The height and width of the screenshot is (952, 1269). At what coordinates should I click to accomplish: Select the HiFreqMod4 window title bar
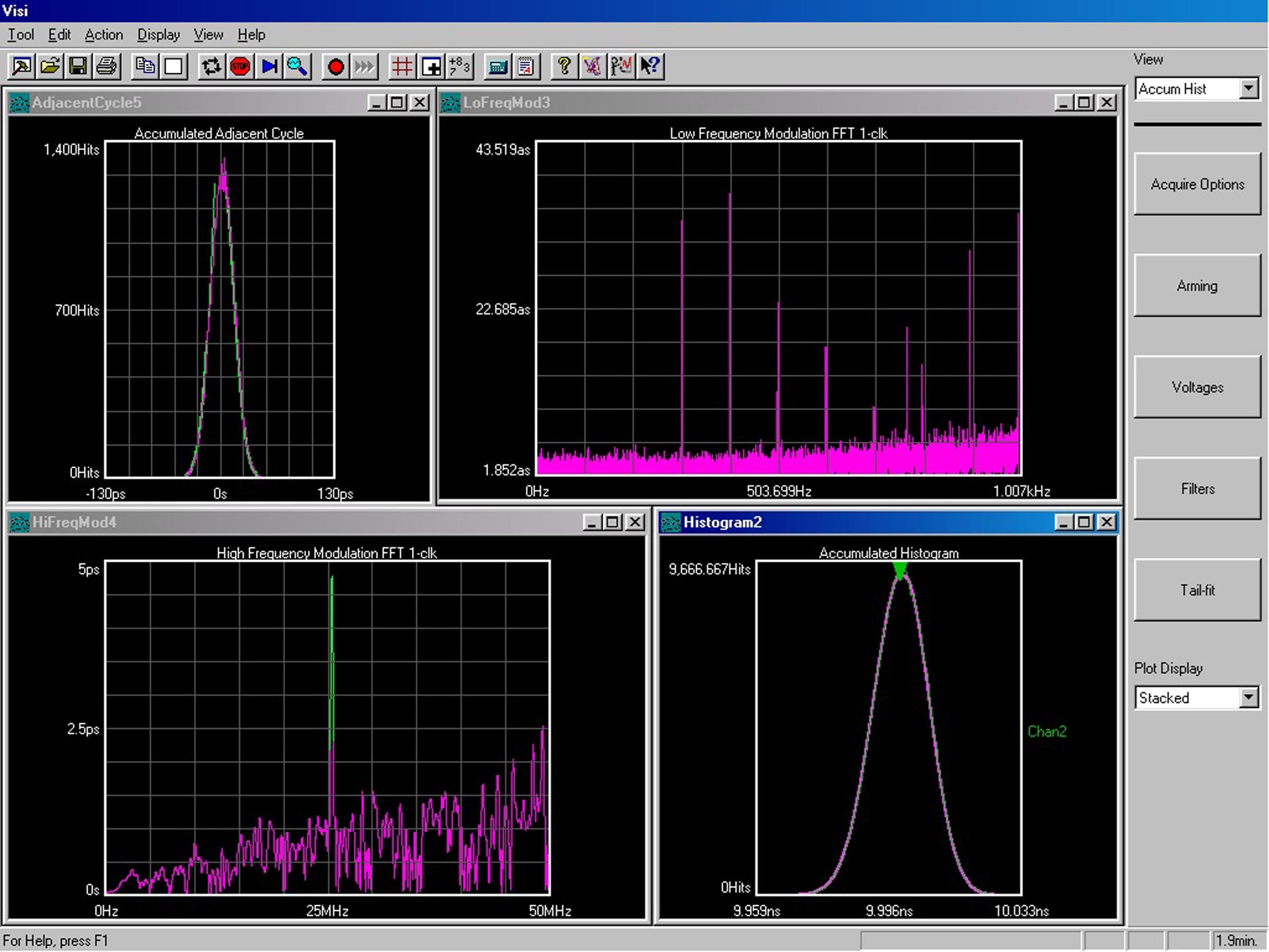click(327, 522)
